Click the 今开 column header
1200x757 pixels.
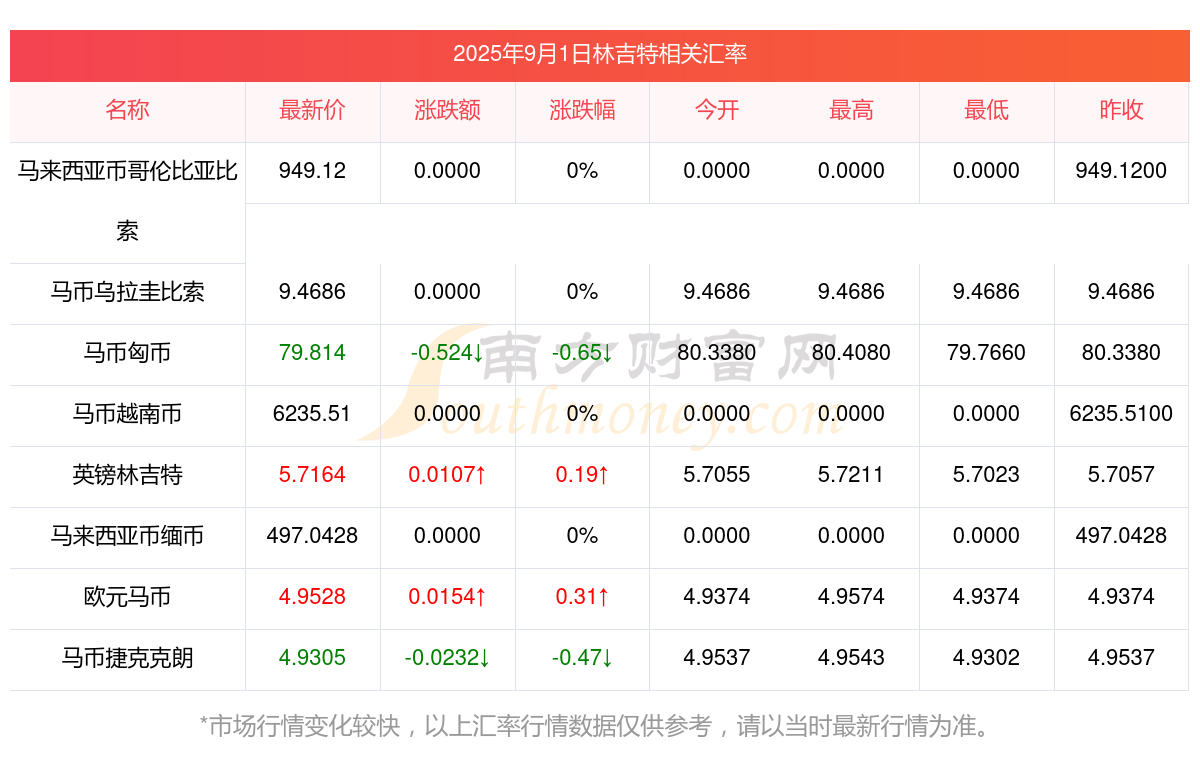717,110
